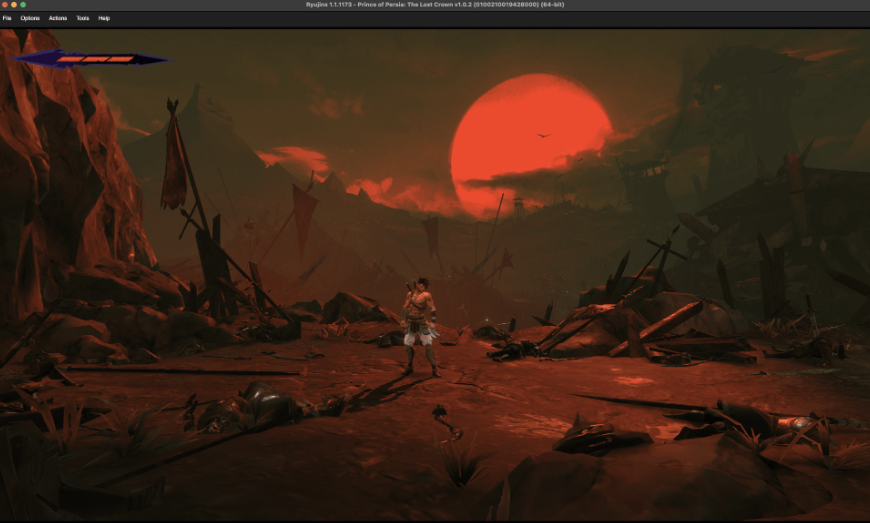
Task: Click the Ryujinx window title text
Action: point(434,5)
